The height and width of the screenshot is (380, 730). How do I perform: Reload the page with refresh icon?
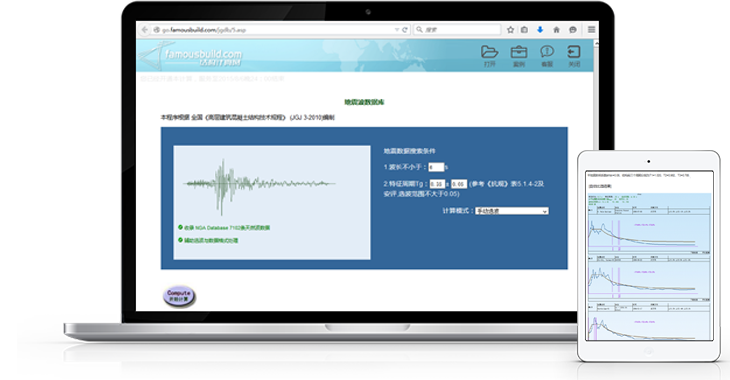coord(405,30)
